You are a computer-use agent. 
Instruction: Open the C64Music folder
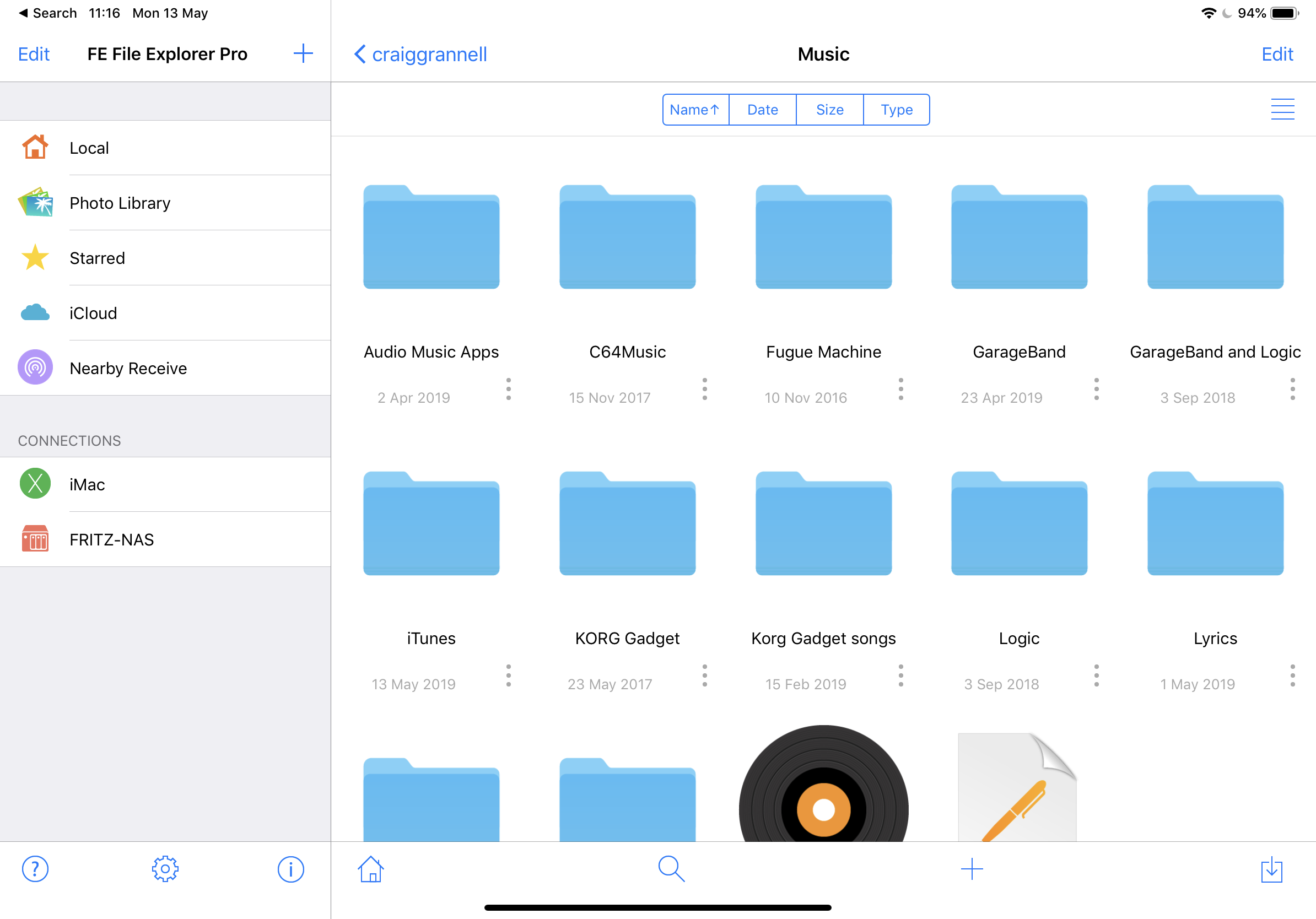coord(628,236)
